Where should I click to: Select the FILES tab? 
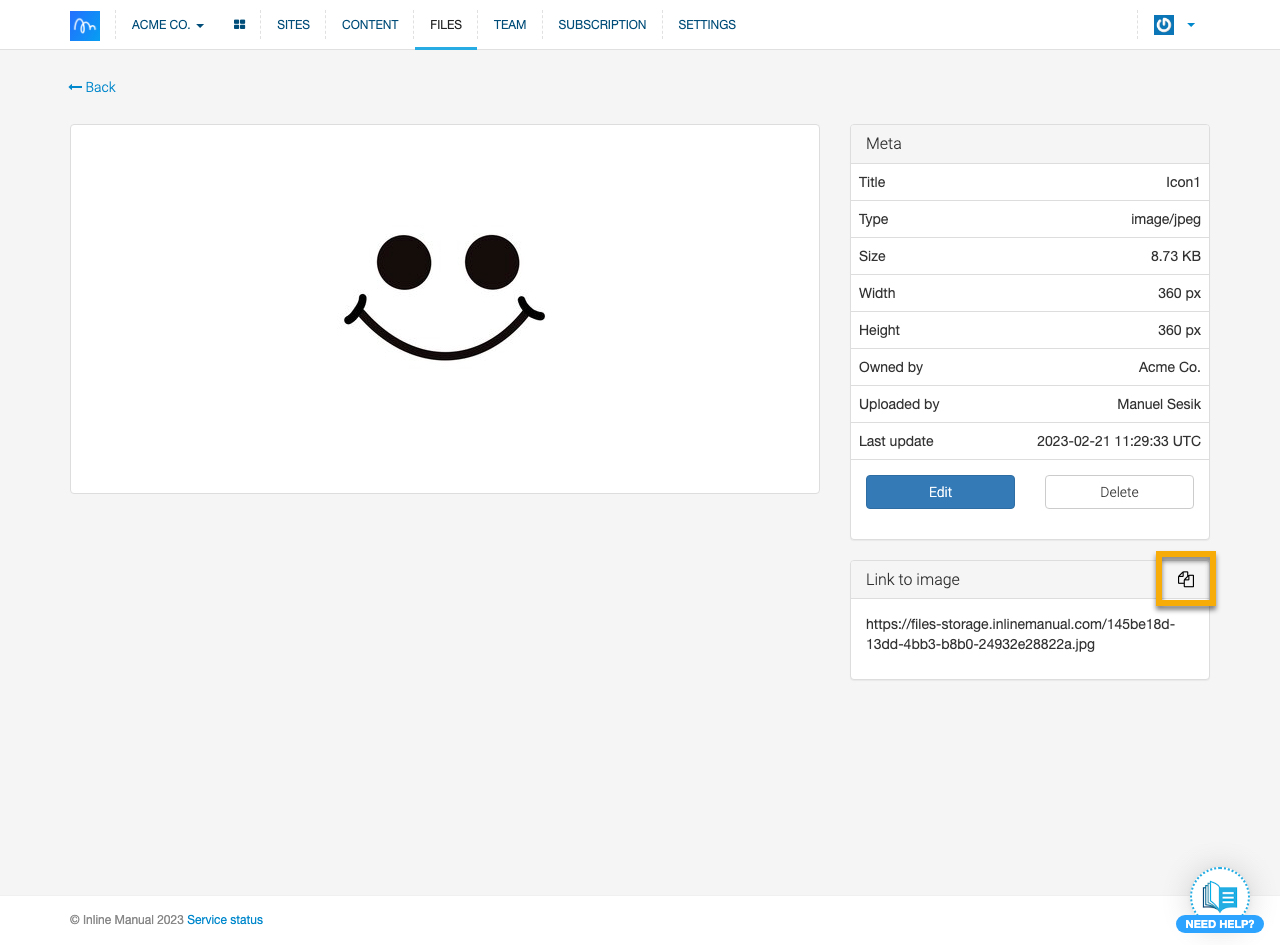pos(446,25)
